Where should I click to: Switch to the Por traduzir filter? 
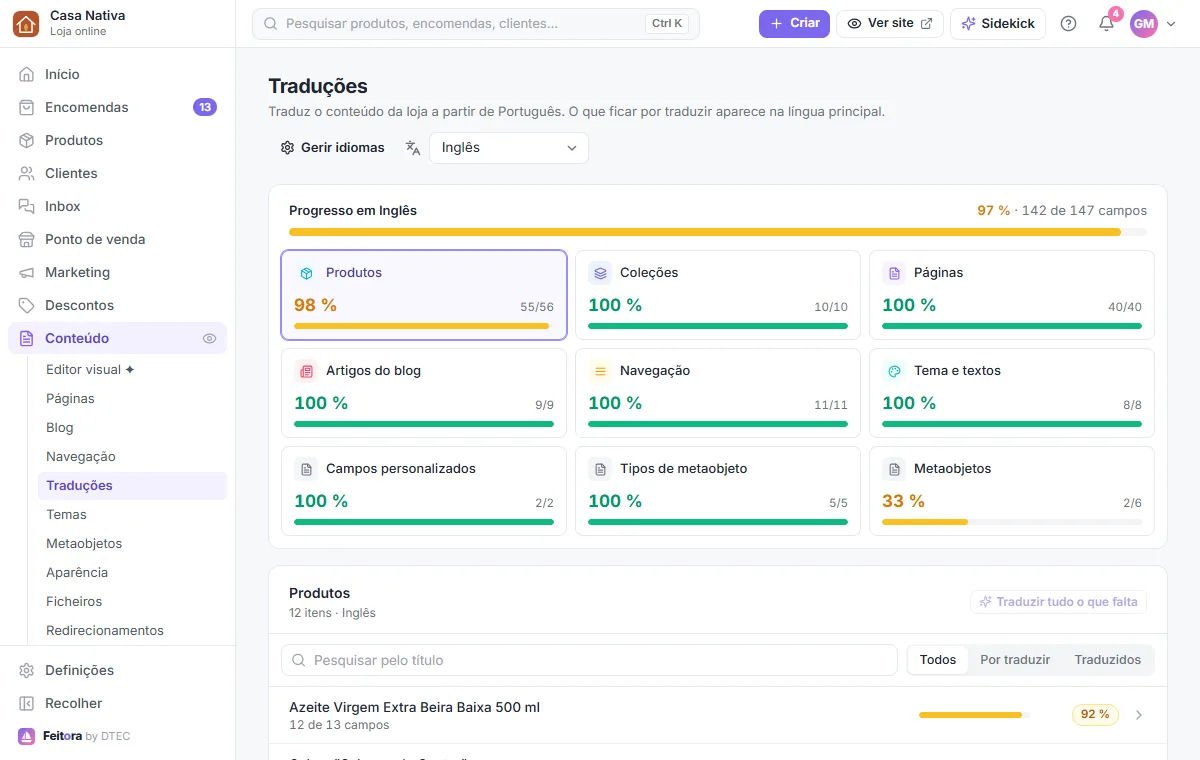pos(1015,660)
